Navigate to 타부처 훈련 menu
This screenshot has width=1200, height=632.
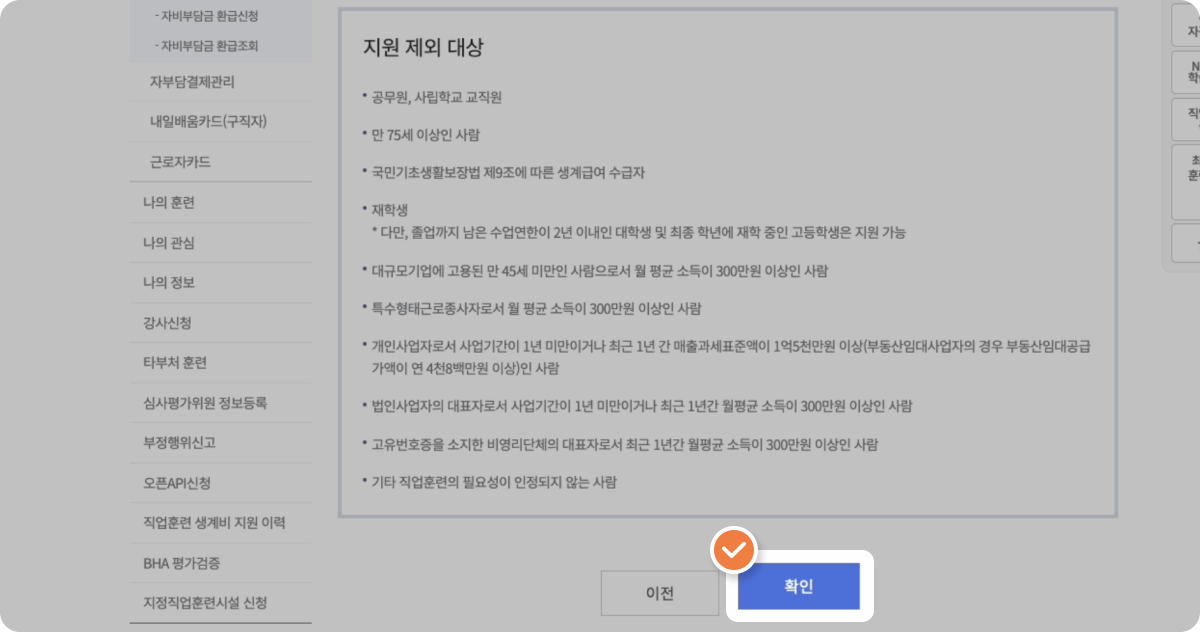tap(174, 363)
